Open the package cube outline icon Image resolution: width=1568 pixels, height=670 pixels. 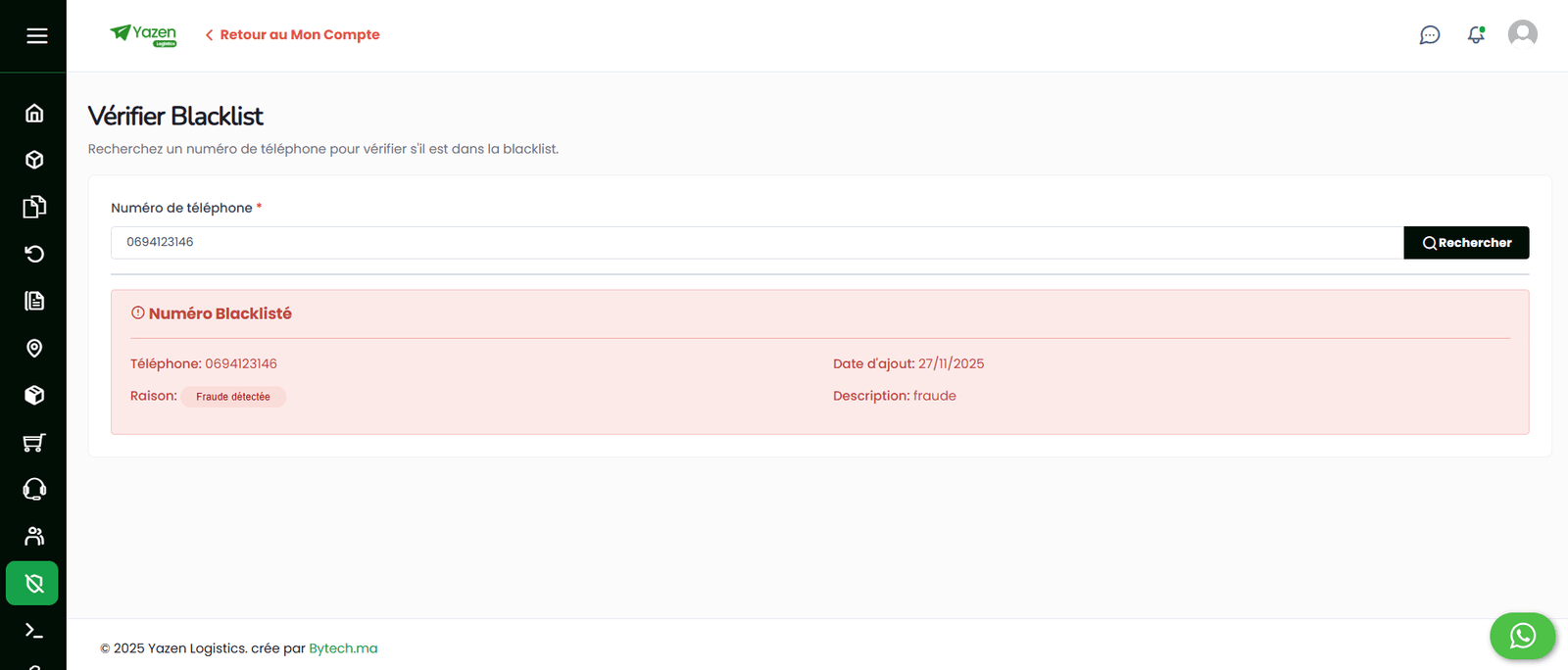(34, 160)
